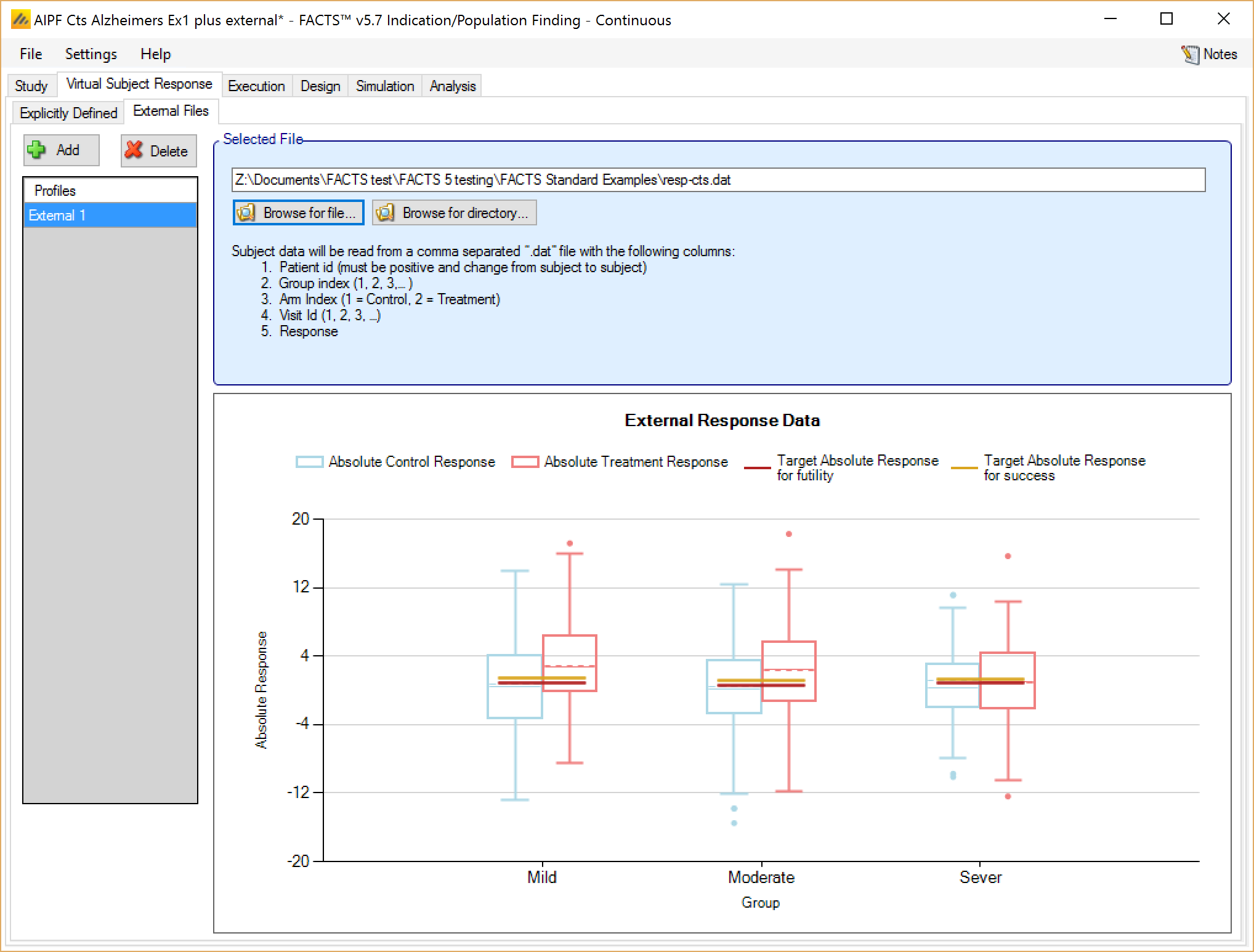Click the futility target red legend line
The image size is (1254, 952).
pyautogui.click(x=757, y=468)
